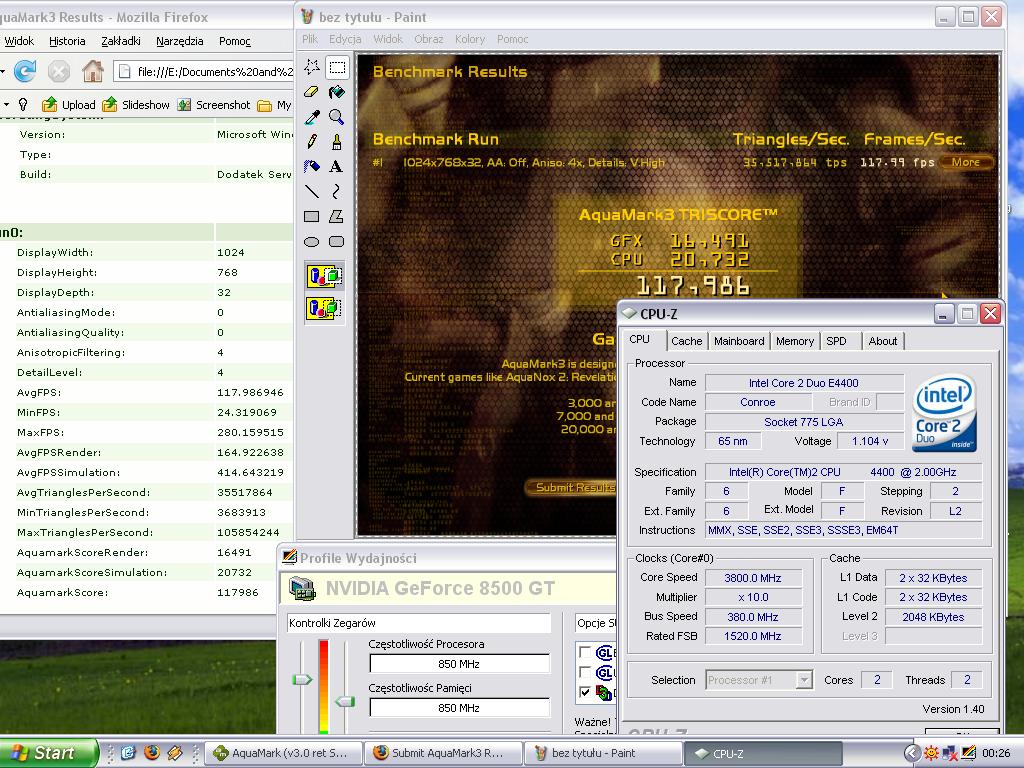Screen dimensions: 1024x768
Task: Select the Free-Form Select tool in Paint
Action: coord(312,67)
